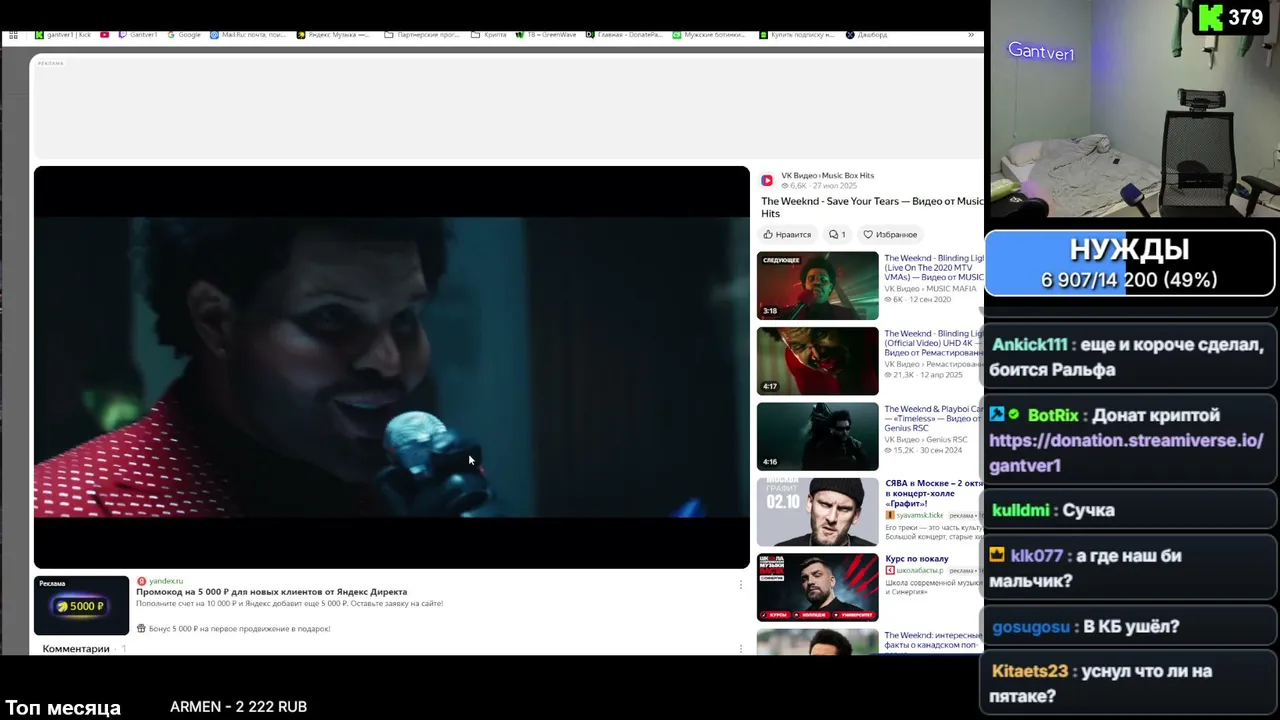The height and width of the screenshot is (720, 1280).
Task: Add the video to Избранное
Action: coord(890,234)
